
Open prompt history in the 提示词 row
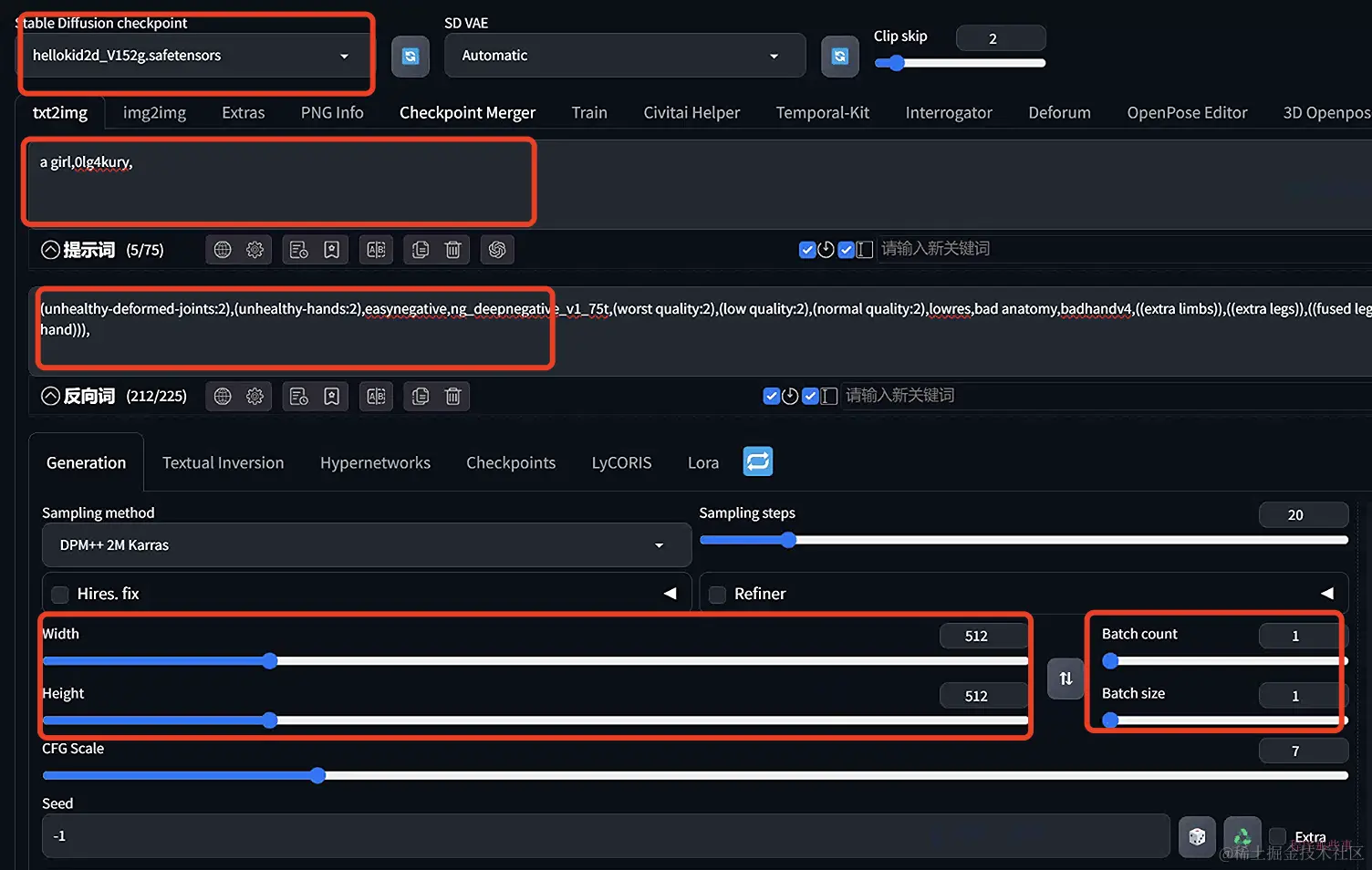pos(299,250)
